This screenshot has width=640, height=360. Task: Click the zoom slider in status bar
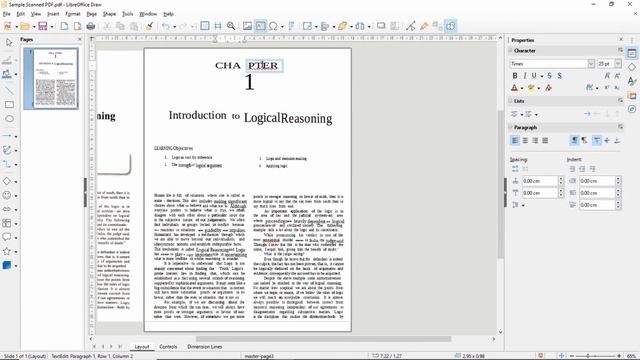[x=596, y=356]
